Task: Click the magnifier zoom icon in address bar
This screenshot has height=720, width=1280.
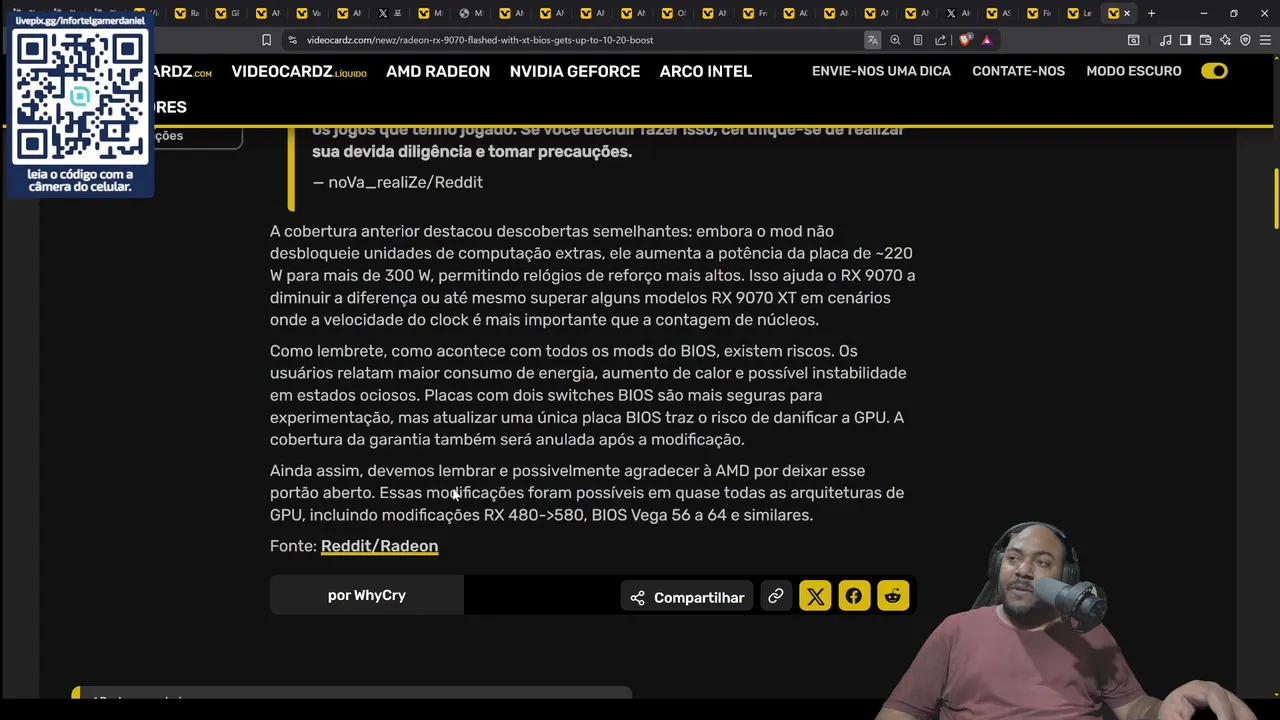Action: point(895,40)
